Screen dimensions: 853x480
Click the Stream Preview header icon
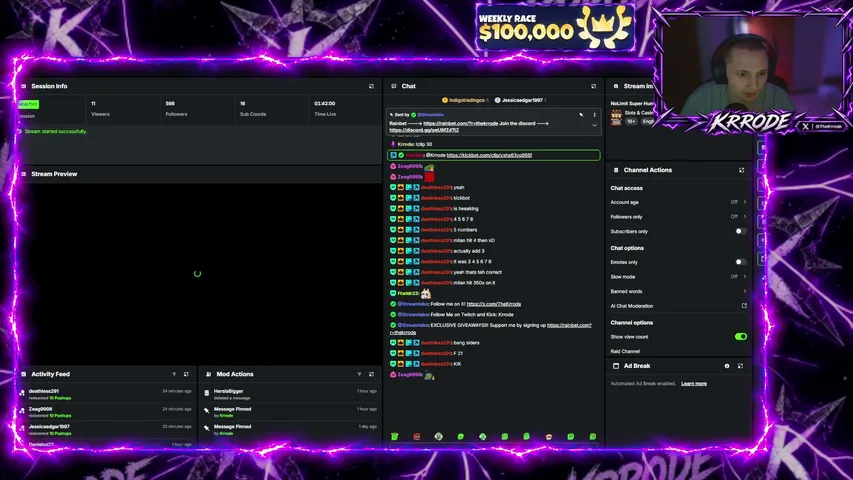point(23,174)
